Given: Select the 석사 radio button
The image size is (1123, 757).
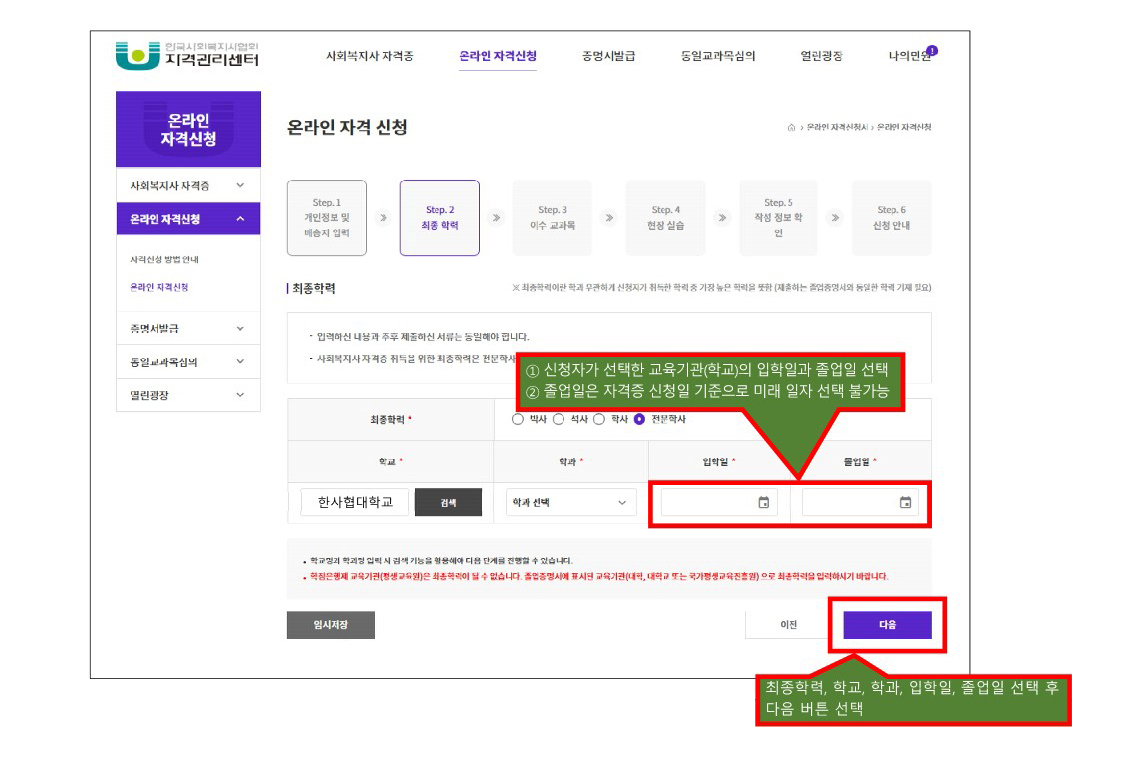Looking at the screenshot, I should pos(559,419).
